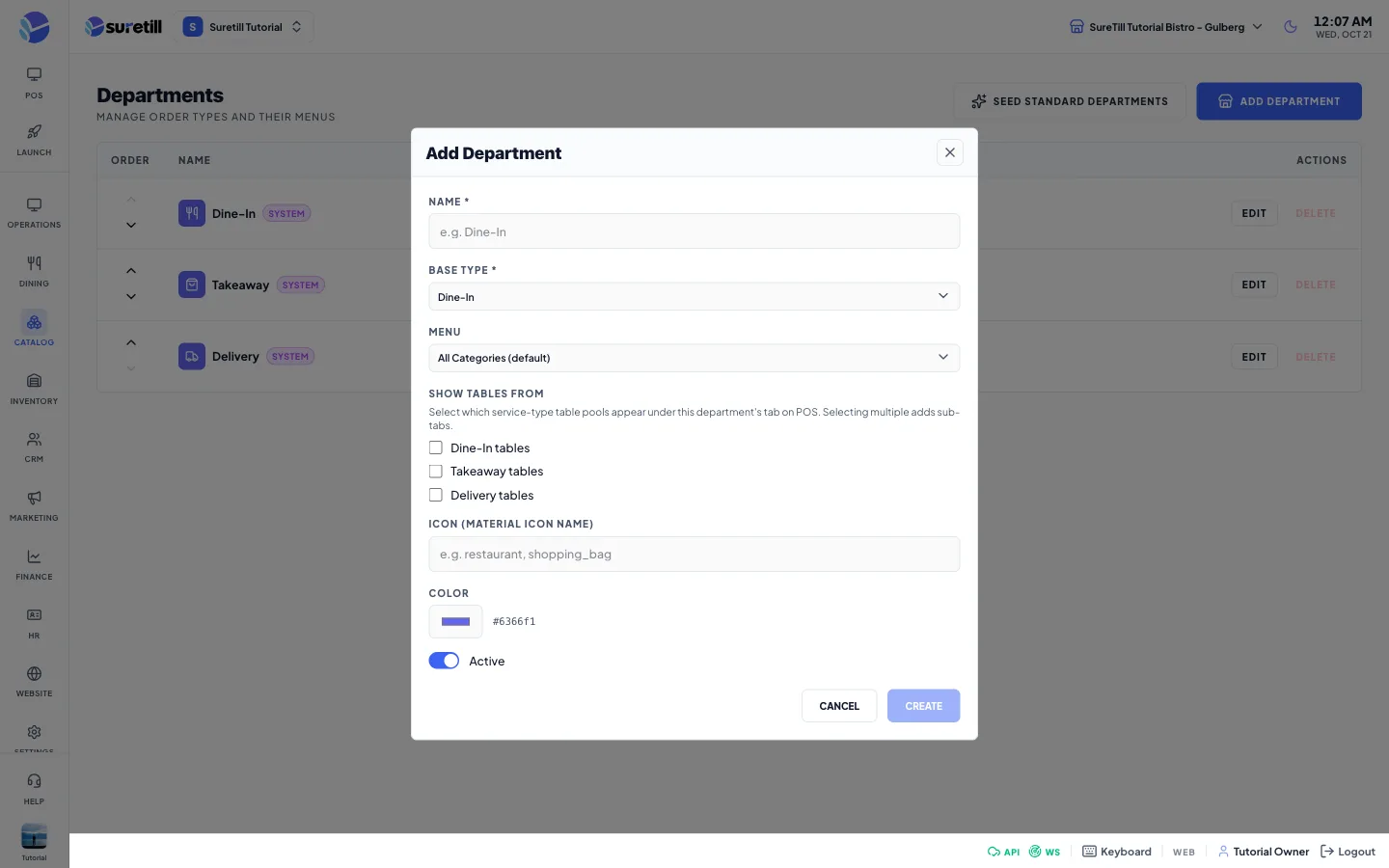Move Takeaway department up
This screenshot has width=1389, height=868.
tap(131, 271)
